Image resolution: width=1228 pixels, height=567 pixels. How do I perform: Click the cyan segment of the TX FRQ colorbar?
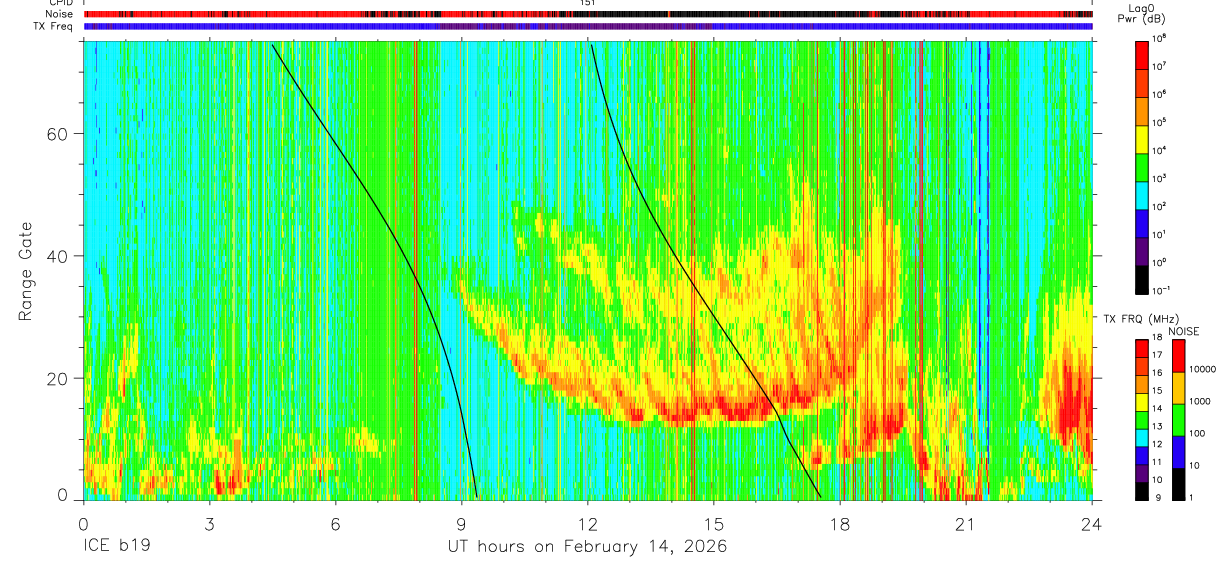point(1142,437)
